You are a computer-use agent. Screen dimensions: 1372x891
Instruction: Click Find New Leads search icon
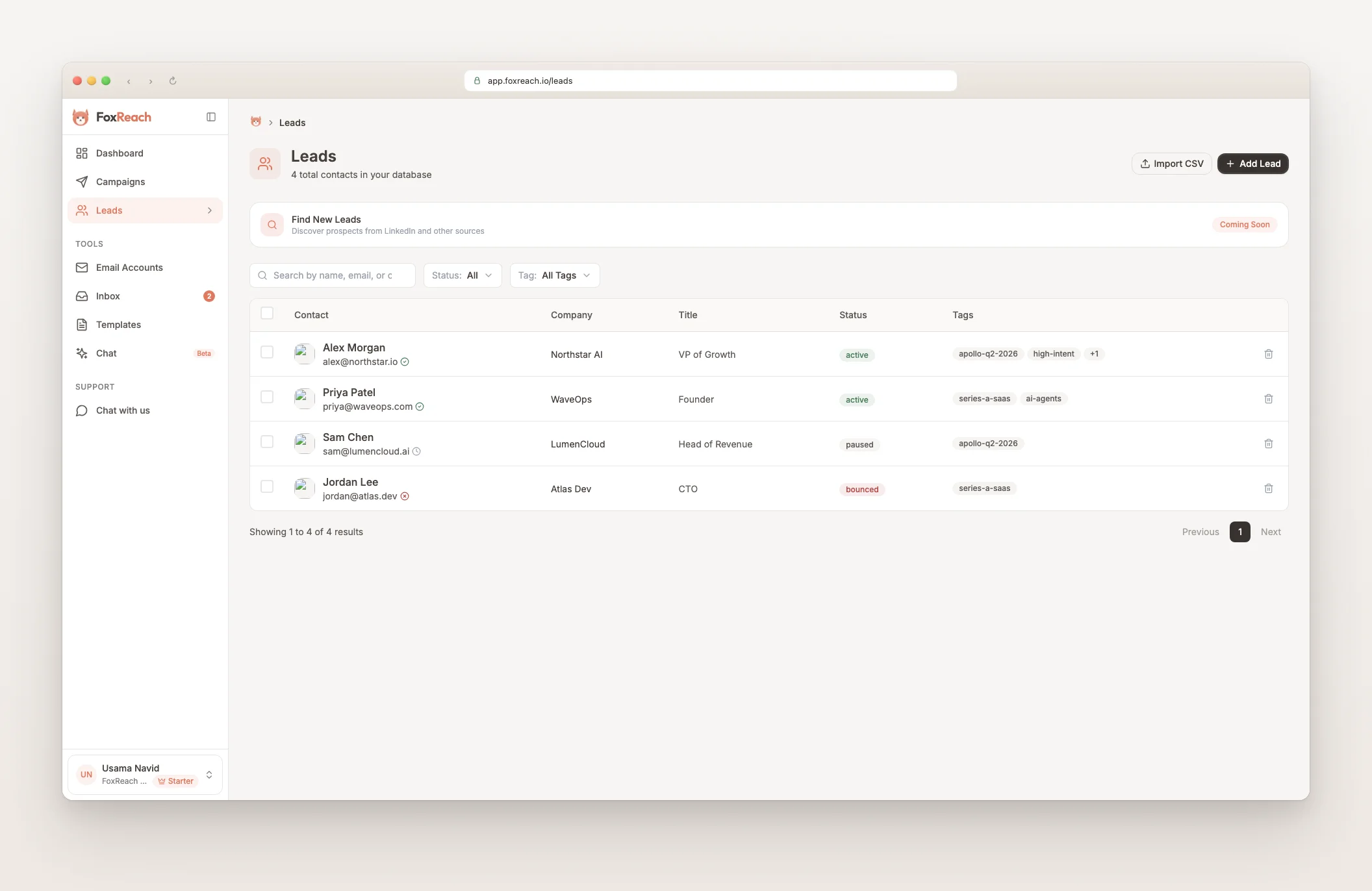tap(272, 225)
